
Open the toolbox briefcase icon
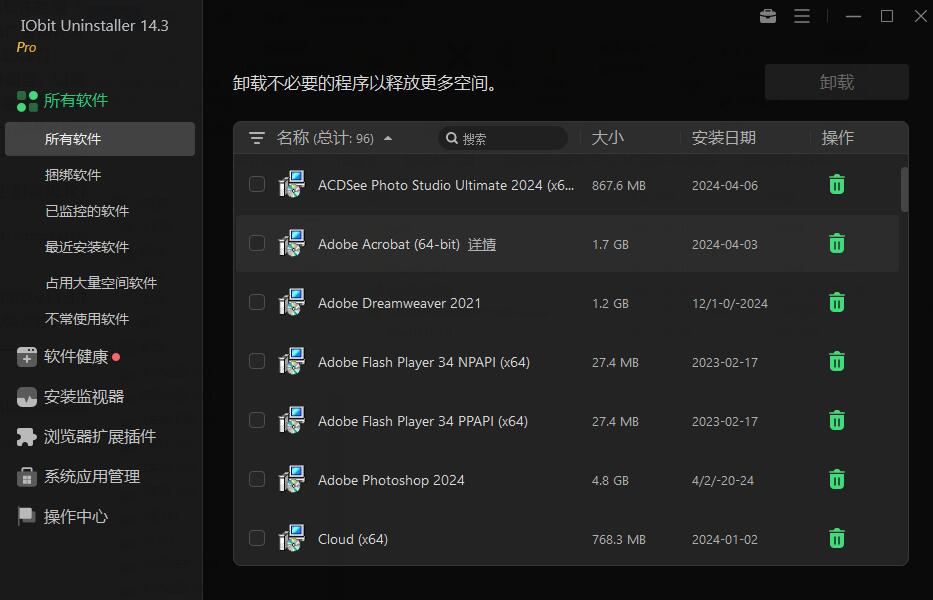[x=768, y=16]
